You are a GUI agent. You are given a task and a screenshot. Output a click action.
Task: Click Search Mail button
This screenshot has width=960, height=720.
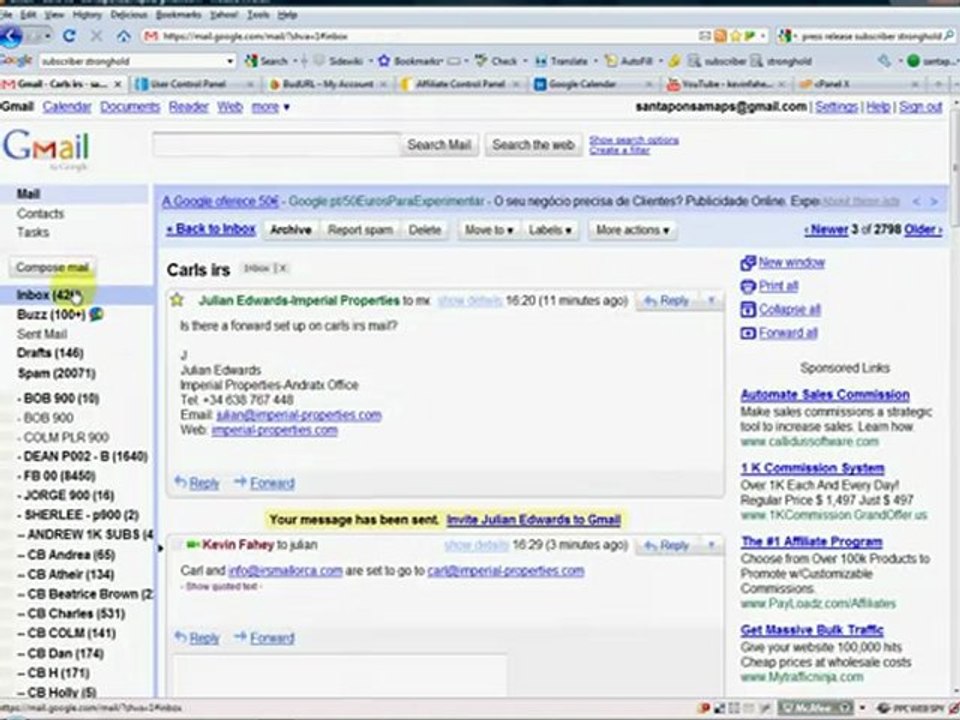click(x=439, y=145)
